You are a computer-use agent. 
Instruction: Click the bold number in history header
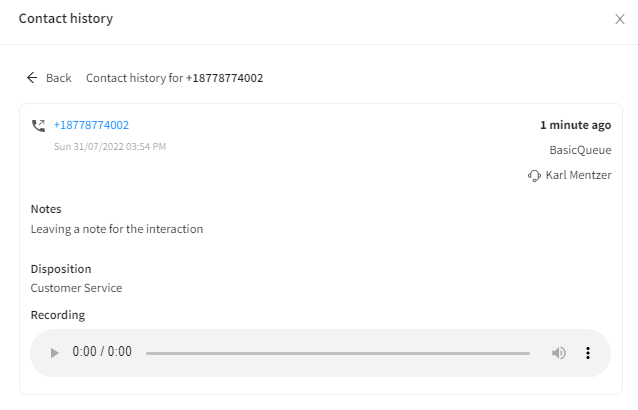(x=225, y=78)
